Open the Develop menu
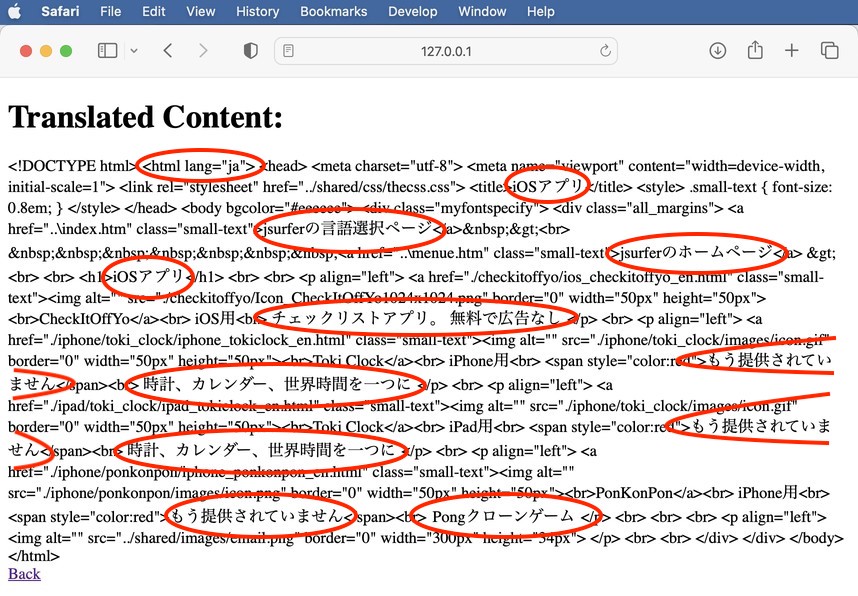The image size is (858, 596). click(412, 12)
